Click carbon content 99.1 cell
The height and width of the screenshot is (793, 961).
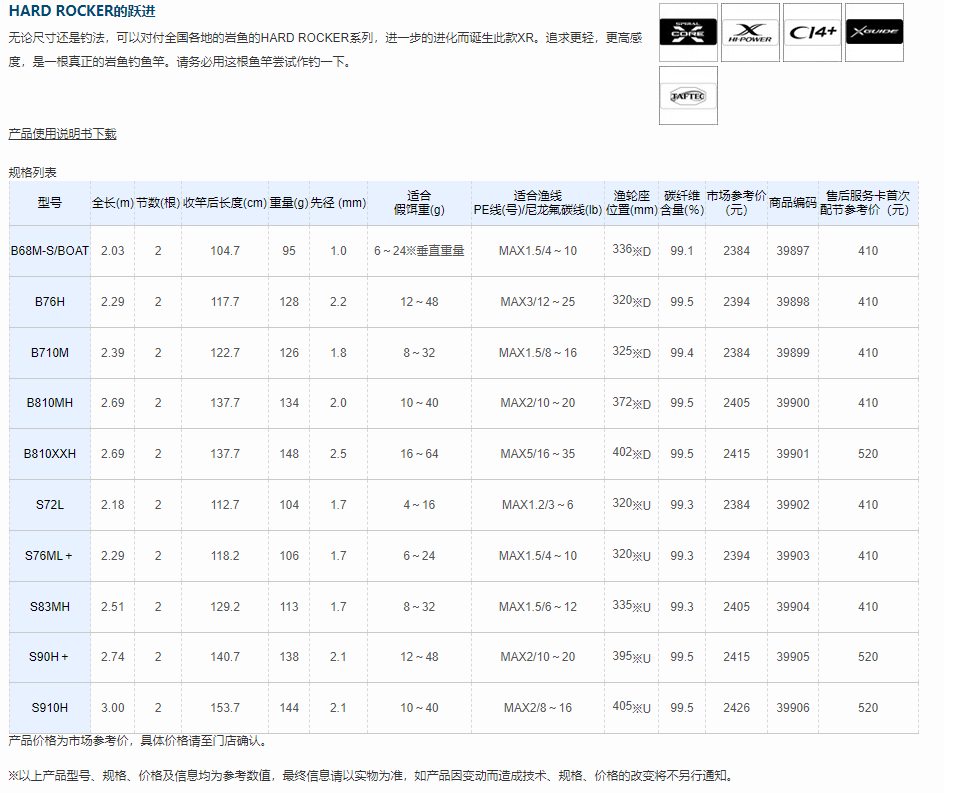682,251
